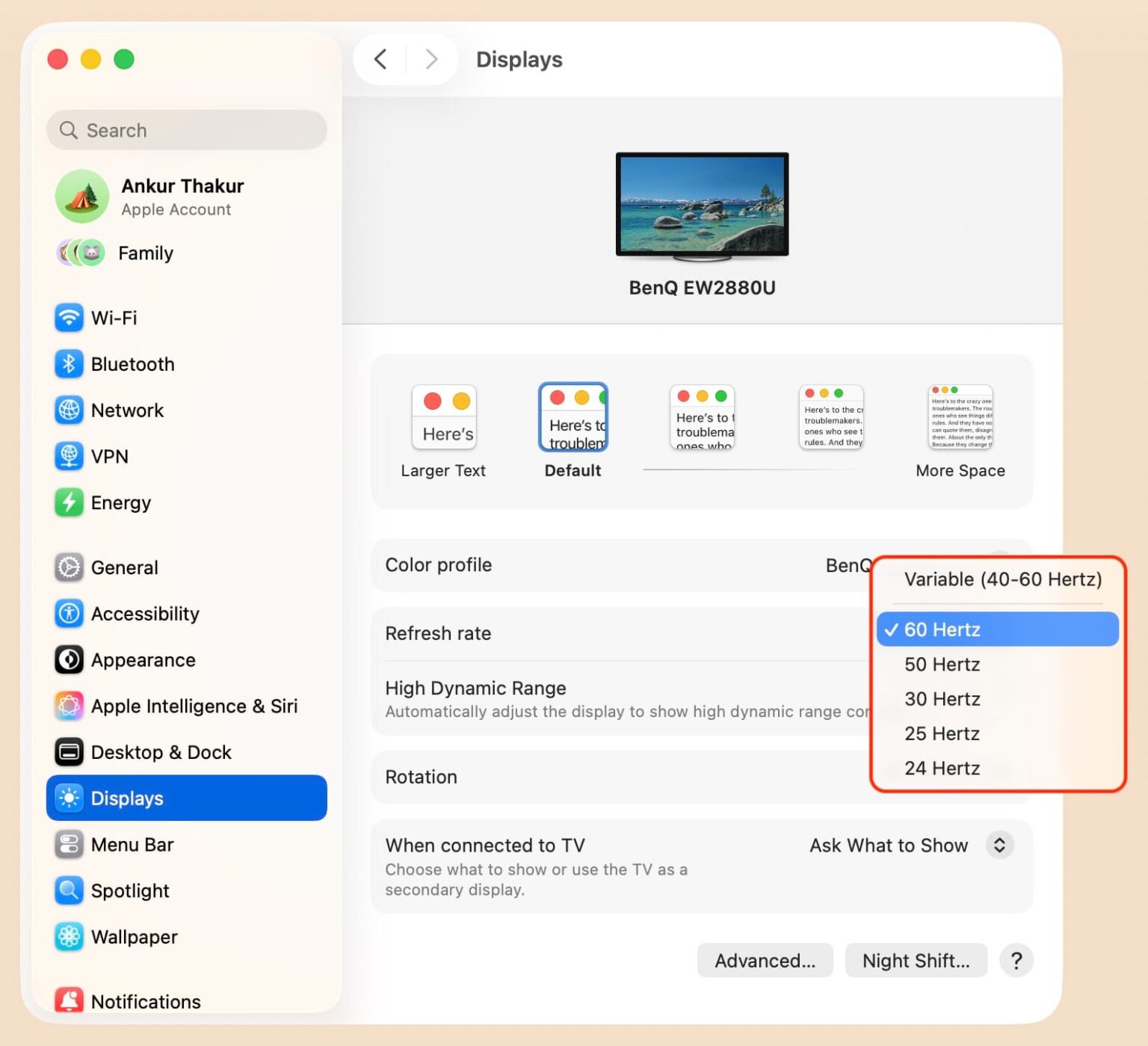Viewport: 1148px width, 1046px height.
Task: Click the BenQ EW2880U monitor image
Action: coord(702,206)
